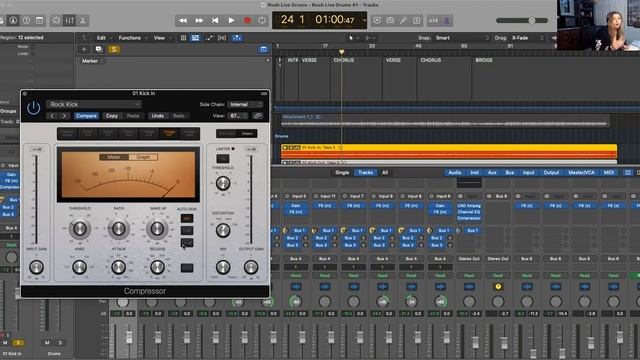This screenshot has height=360, width=640.
Task: Toggle the Mute checkbox in the Region inspector
Action: (x=33, y=47)
